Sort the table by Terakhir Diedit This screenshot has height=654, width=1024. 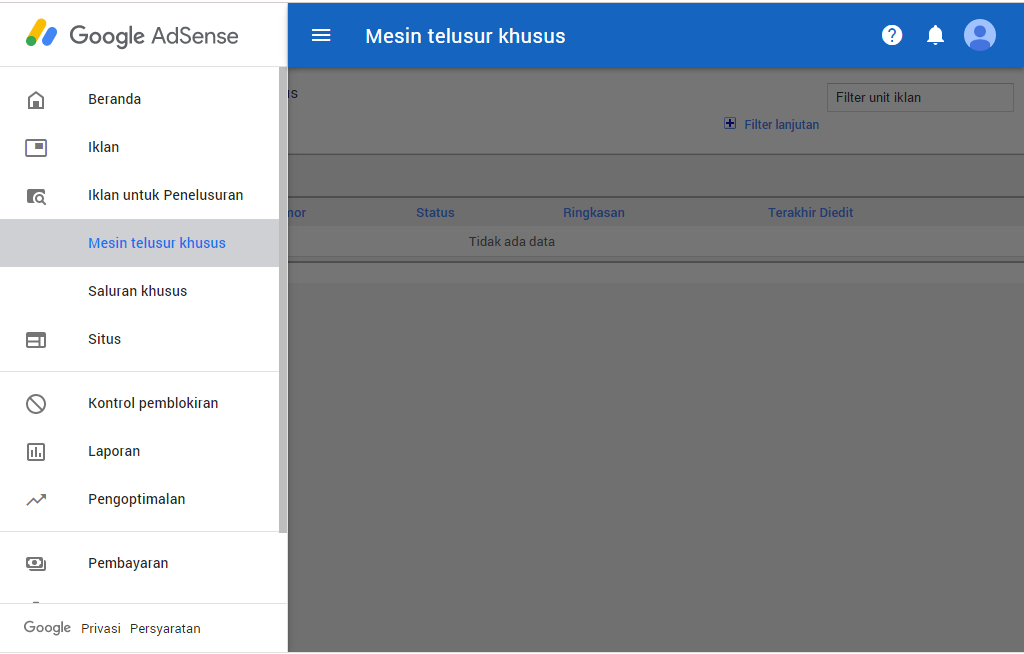coord(810,212)
